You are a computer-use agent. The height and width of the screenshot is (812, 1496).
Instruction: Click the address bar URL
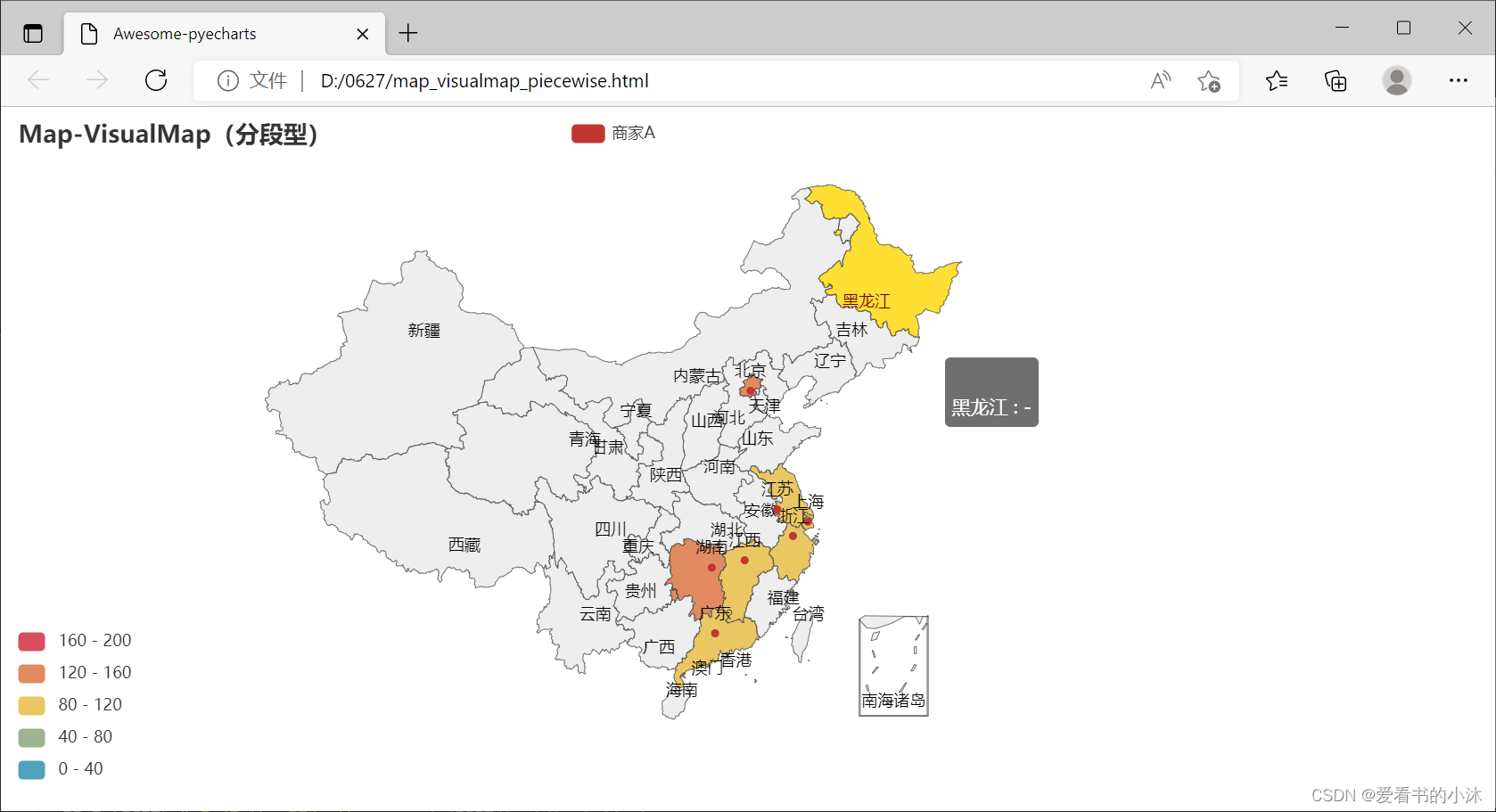[484, 81]
